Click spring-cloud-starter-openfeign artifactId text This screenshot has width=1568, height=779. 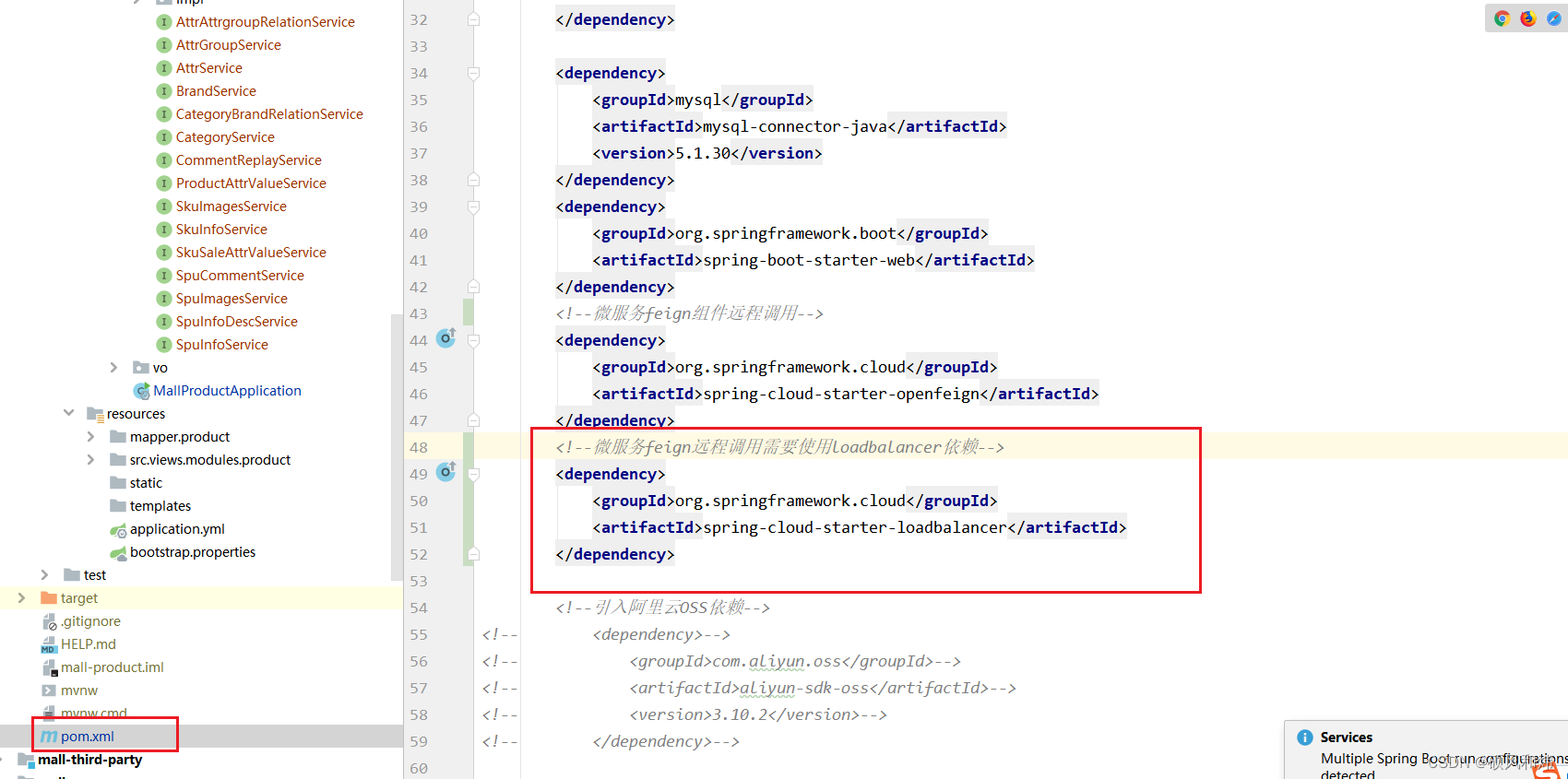841,394
